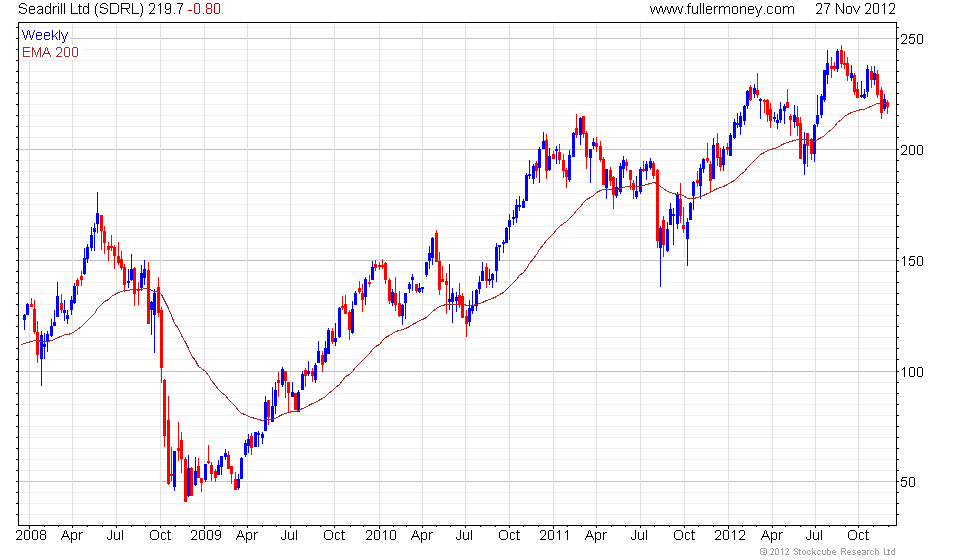Click the date 27 Nov 2012
The height and width of the screenshot is (560, 980).
coord(855,9)
